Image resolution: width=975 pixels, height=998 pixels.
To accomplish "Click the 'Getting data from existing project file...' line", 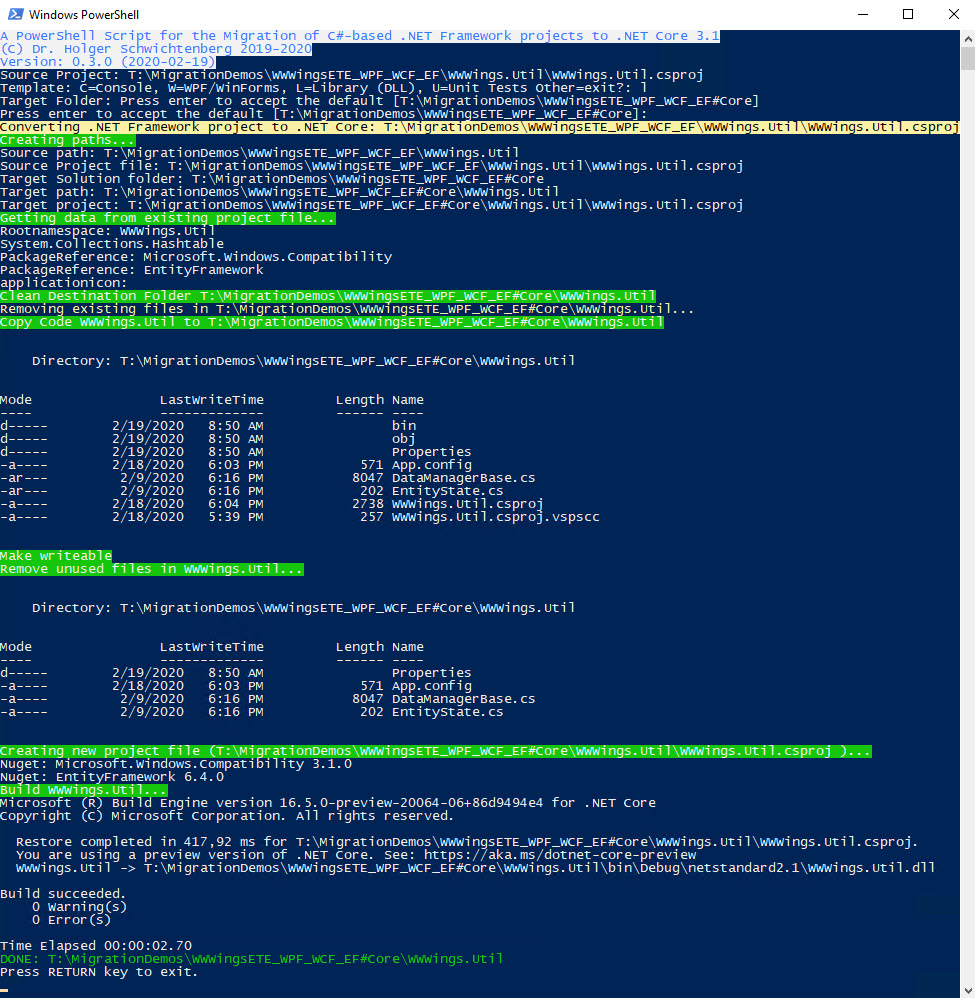I will pos(167,218).
